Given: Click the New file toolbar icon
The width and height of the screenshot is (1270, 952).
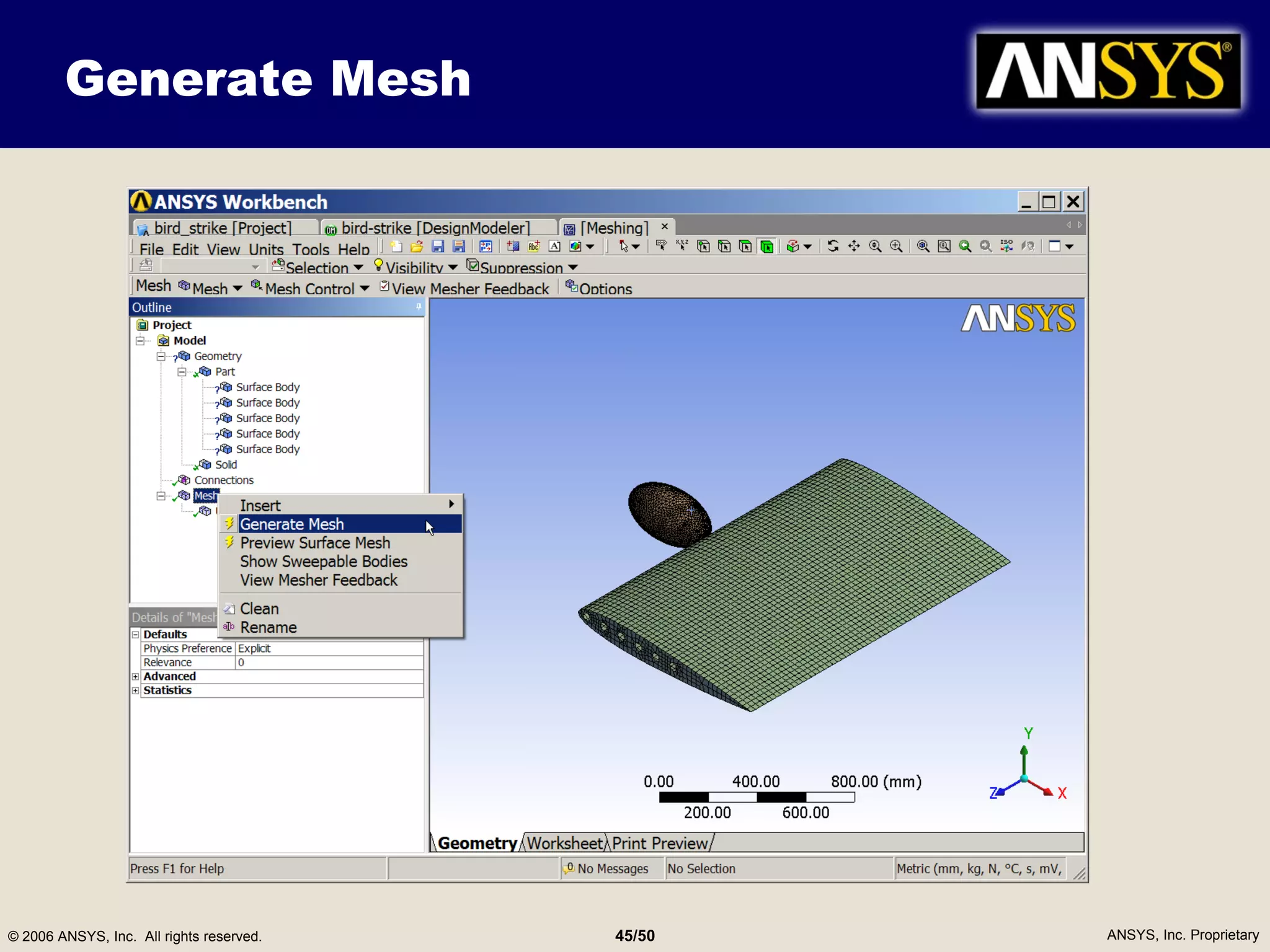Looking at the screenshot, I should point(396,247).
